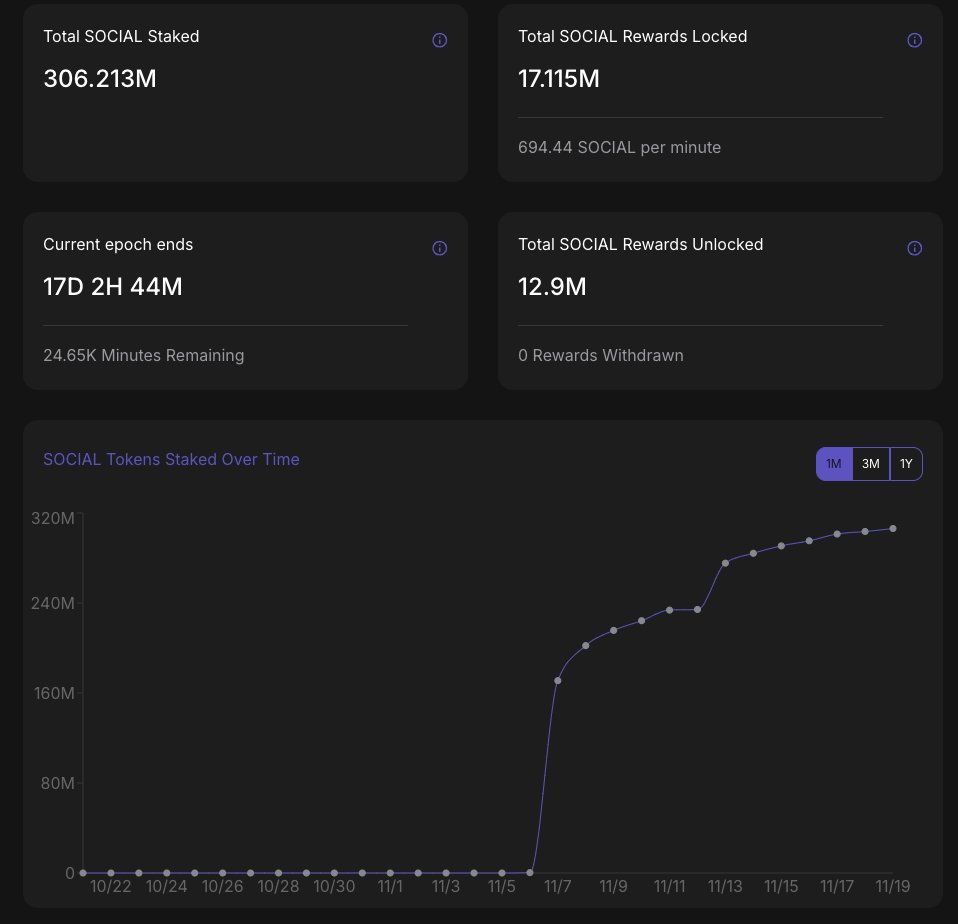
Task: Click the 694.44 SOCIAL per minute text
Action: click(x=619, y=147)
